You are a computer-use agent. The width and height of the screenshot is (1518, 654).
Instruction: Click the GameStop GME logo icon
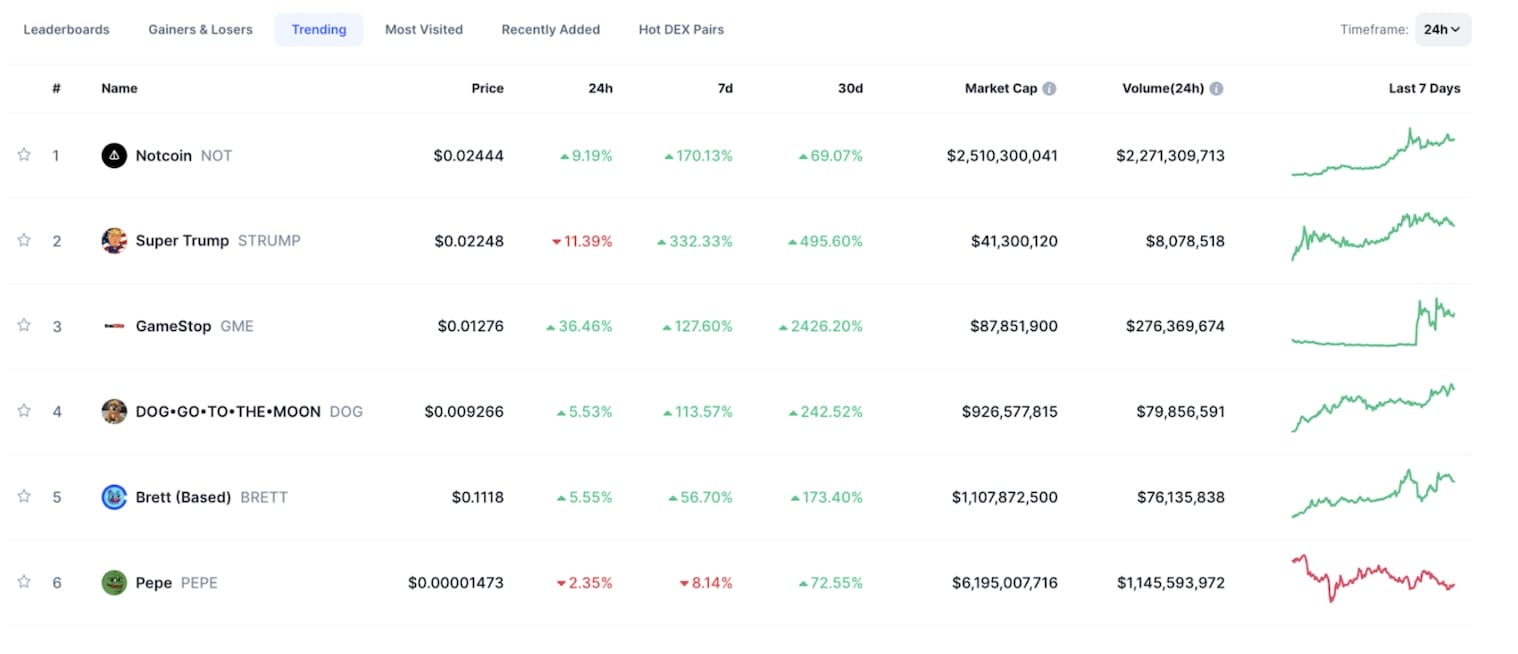point(114,326)
